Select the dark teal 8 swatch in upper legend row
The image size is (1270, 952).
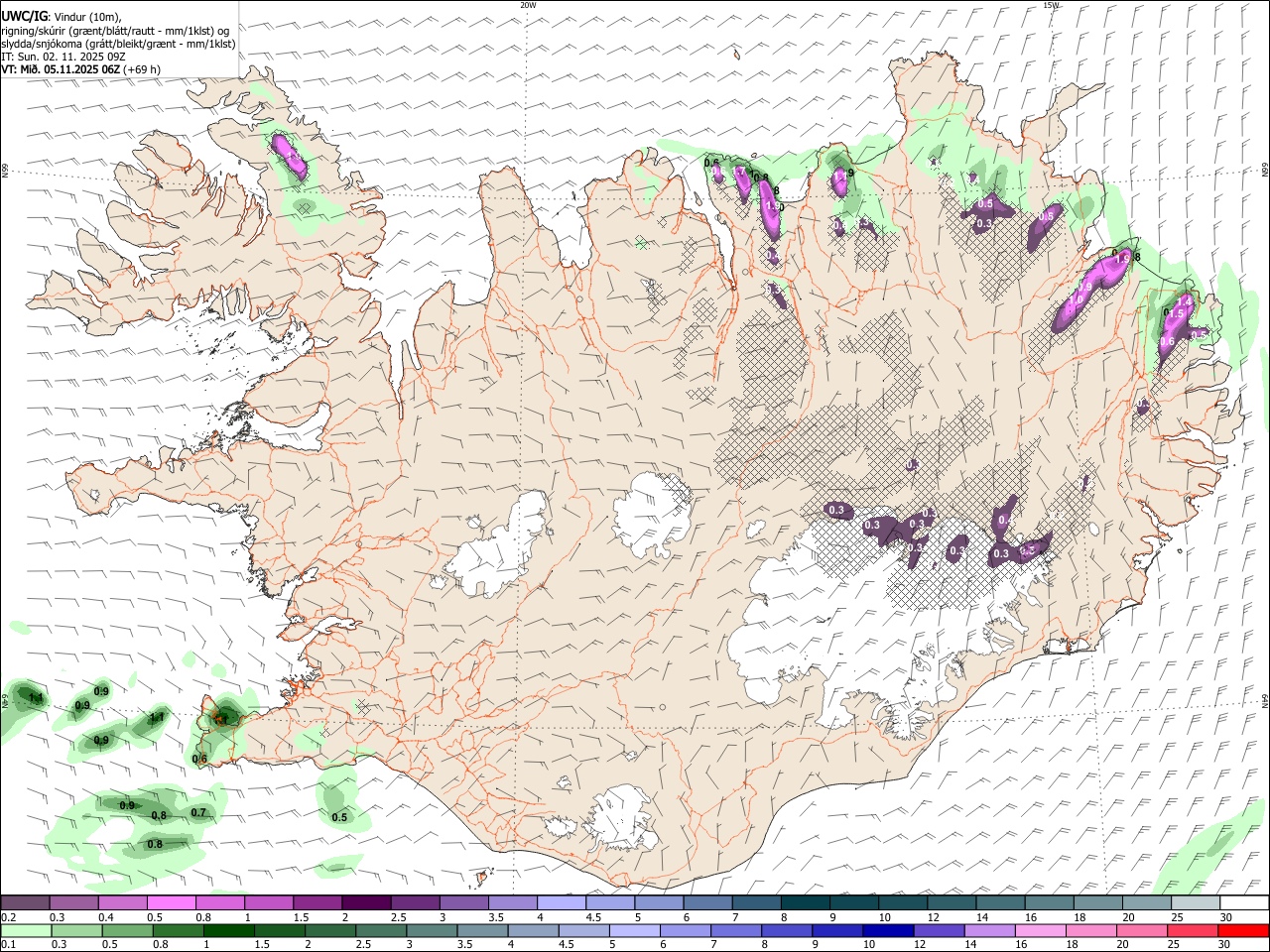pos(805,902)
